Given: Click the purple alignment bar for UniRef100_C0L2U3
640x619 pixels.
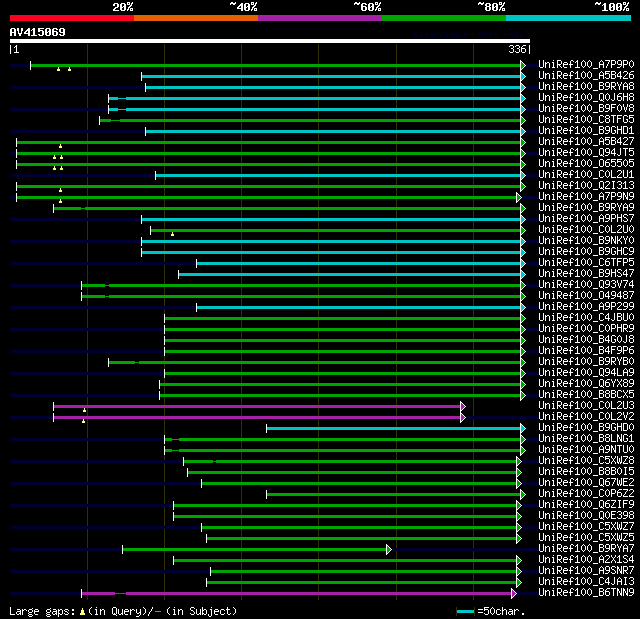Looking at the screenshot, I should pyautogui.click(x=257, y=406).
